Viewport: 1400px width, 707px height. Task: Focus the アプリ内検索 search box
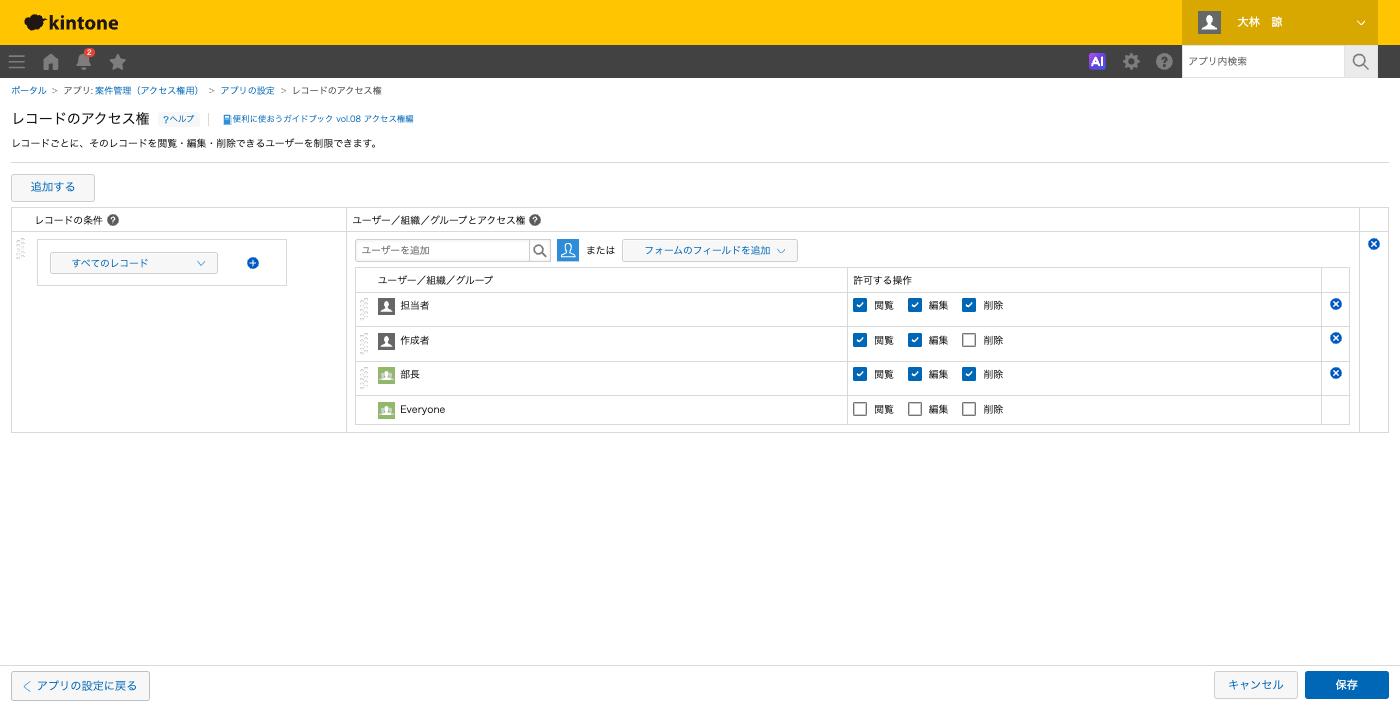coord(1263,61)
